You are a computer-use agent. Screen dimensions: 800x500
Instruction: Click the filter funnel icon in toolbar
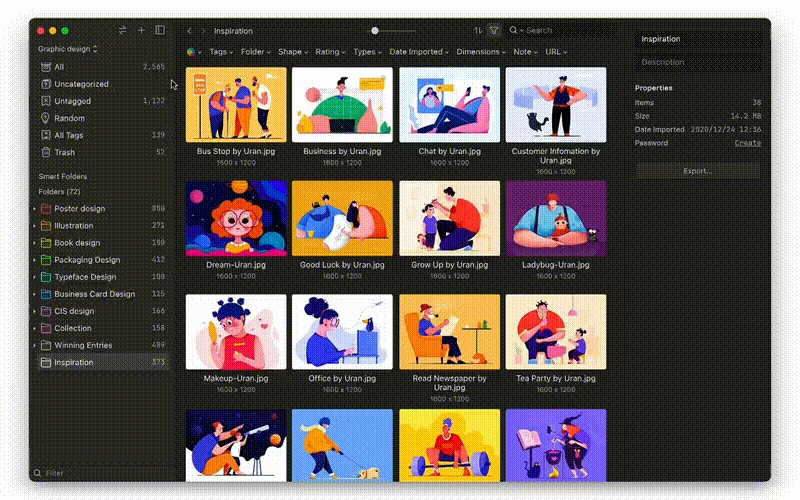click(493, 31)
